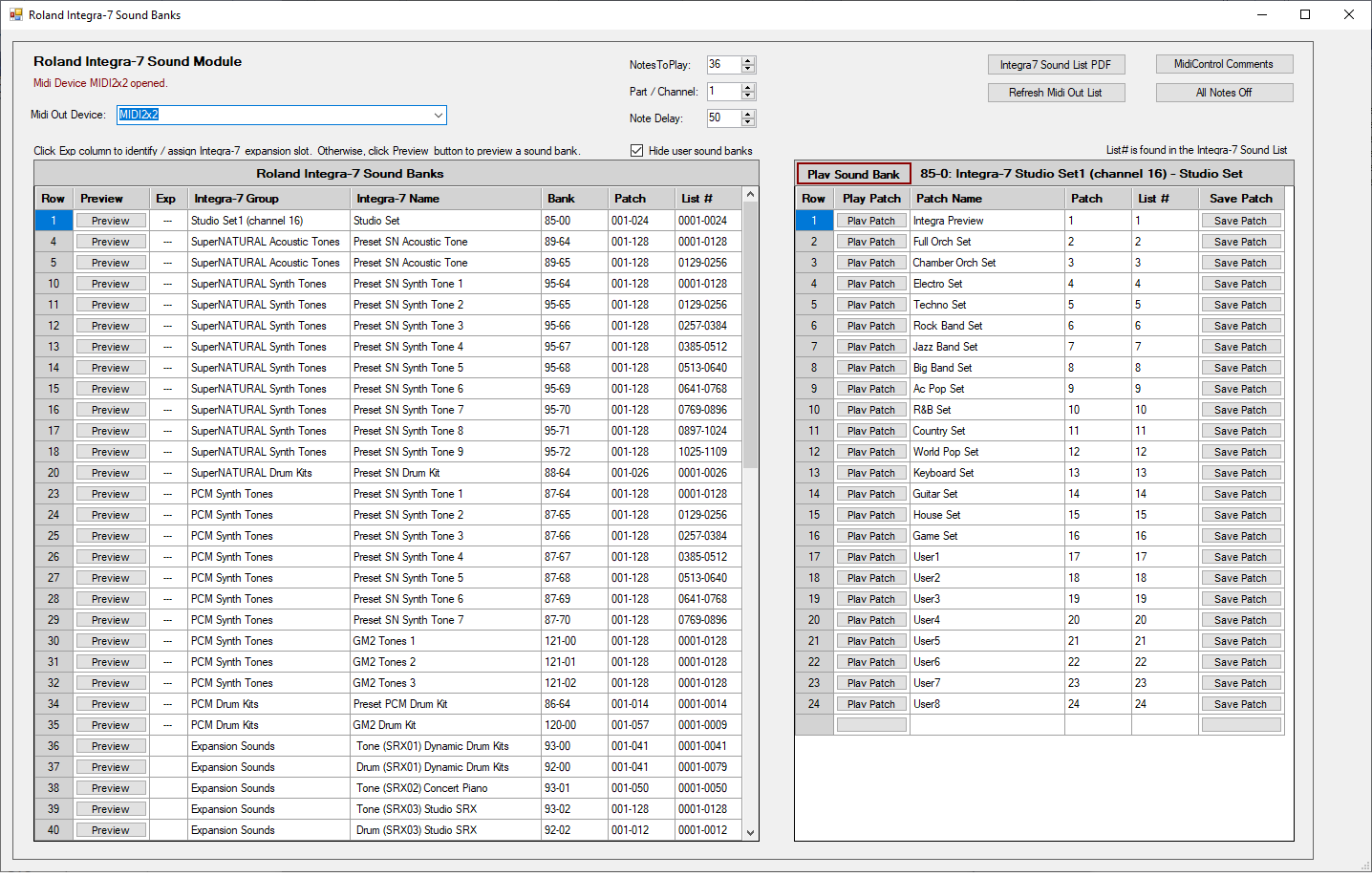Decrease Part / Channel with the down arrow
The width and height of the screenshot is (1372, 877).
(x=748, y=96)
